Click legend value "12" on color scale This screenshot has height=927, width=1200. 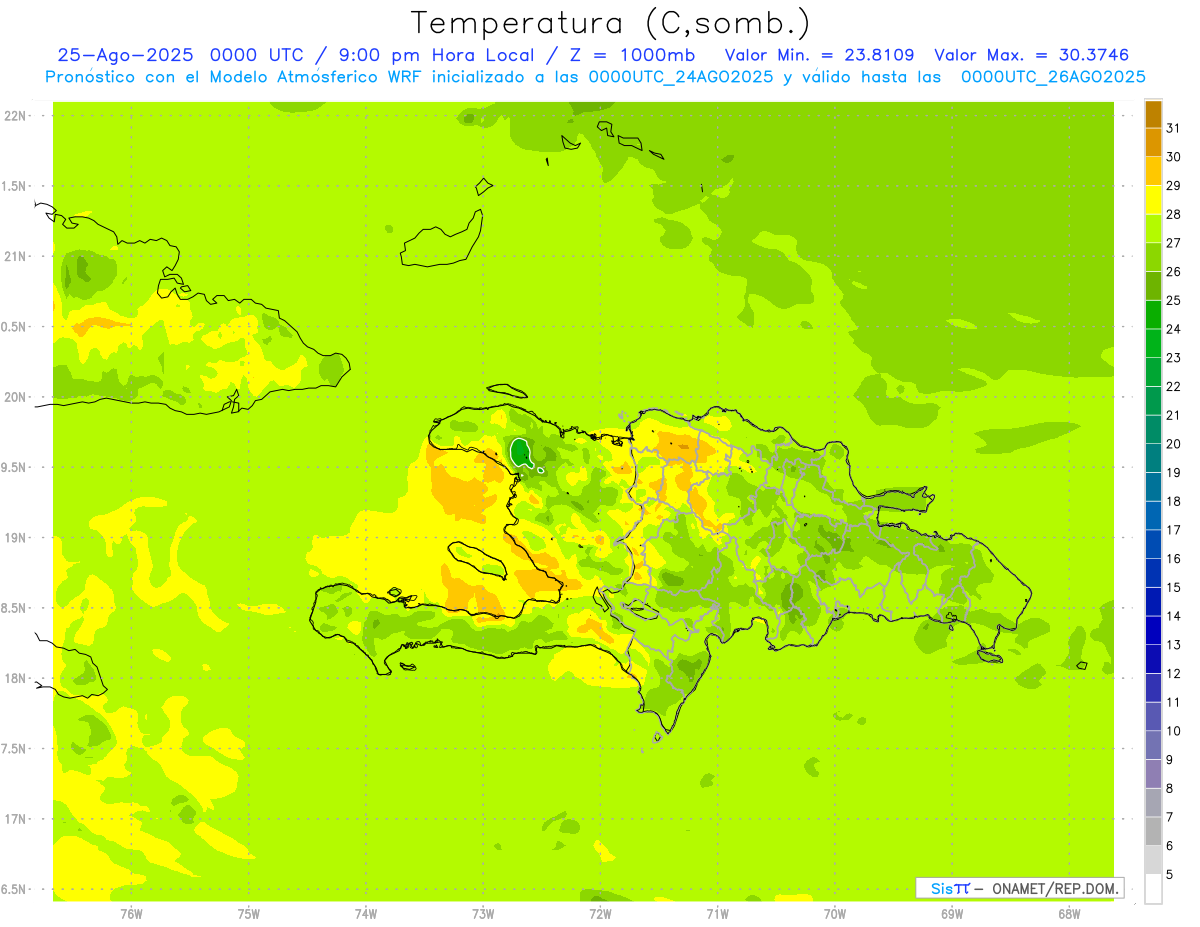tap(1173, 673)
